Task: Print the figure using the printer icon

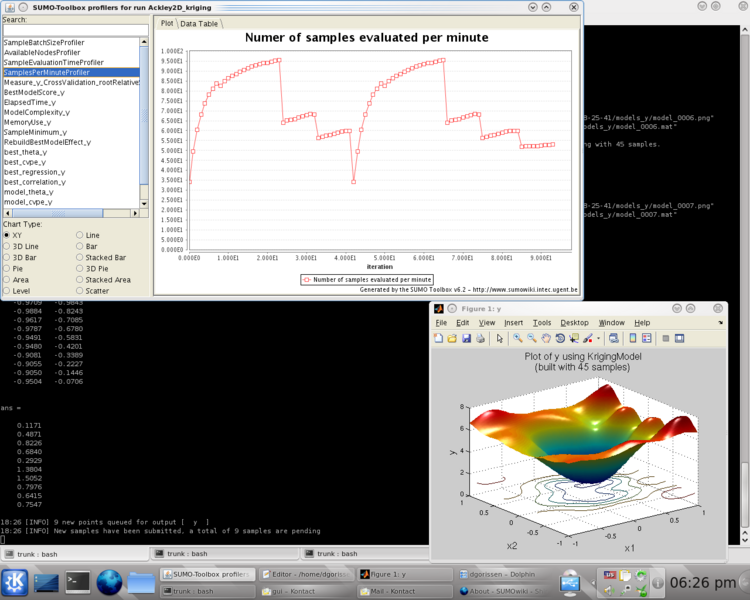Action: coord(481,338)
